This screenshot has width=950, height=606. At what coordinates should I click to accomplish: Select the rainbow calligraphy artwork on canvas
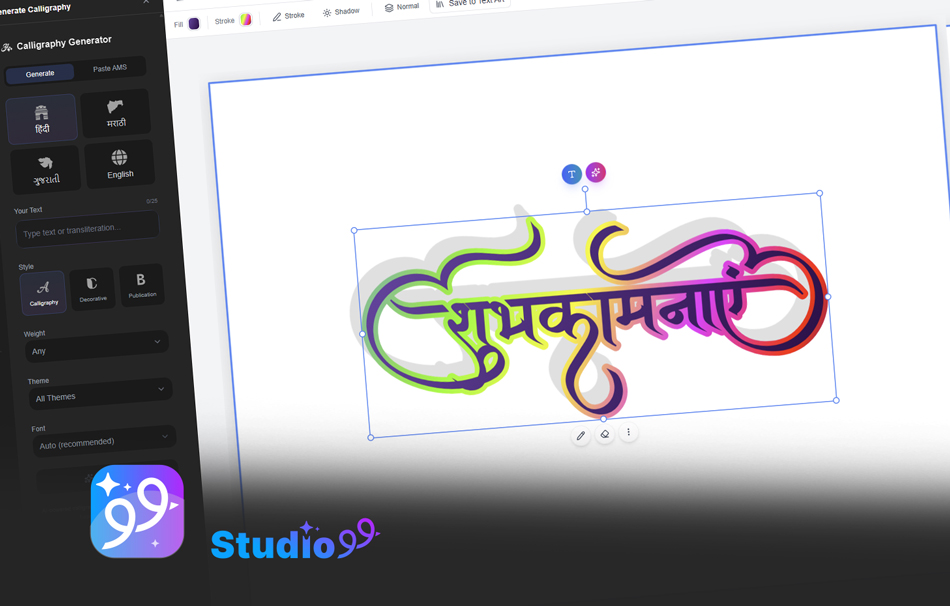pyautogui.click(x=595, y=317)
